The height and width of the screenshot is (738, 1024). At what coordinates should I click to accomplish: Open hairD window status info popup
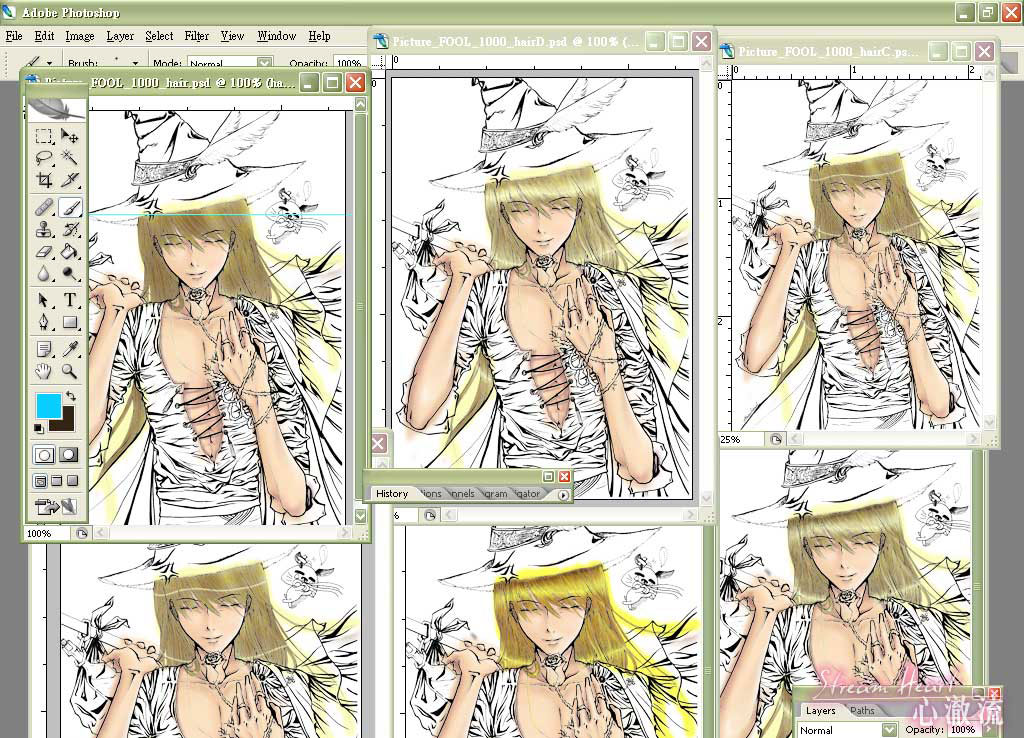tap(430, 516)
